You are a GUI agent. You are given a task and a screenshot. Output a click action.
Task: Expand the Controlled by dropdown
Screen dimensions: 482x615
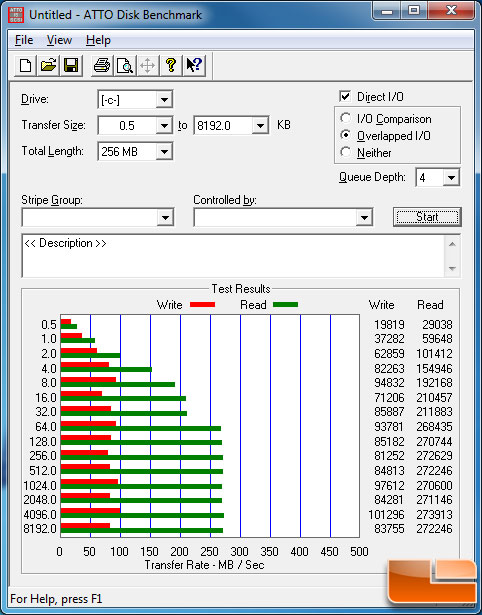coord(364,218)
